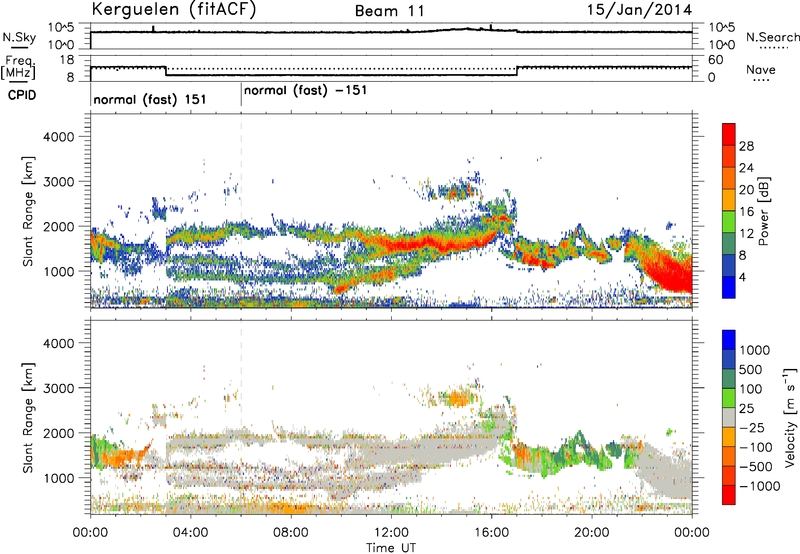Click the 'Freq. [MHz]' axis label
Image resolution: width=800 pixels, height=554 pixels.
19,68
